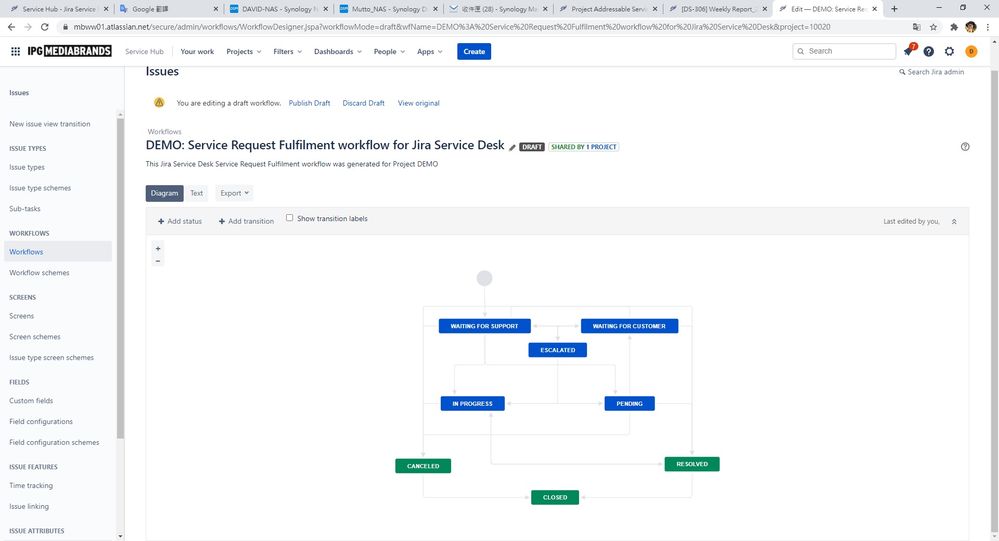Click Add status button
Image resolution: width=999 pixels, height=541 pixels.
click(x=180, y=221)
